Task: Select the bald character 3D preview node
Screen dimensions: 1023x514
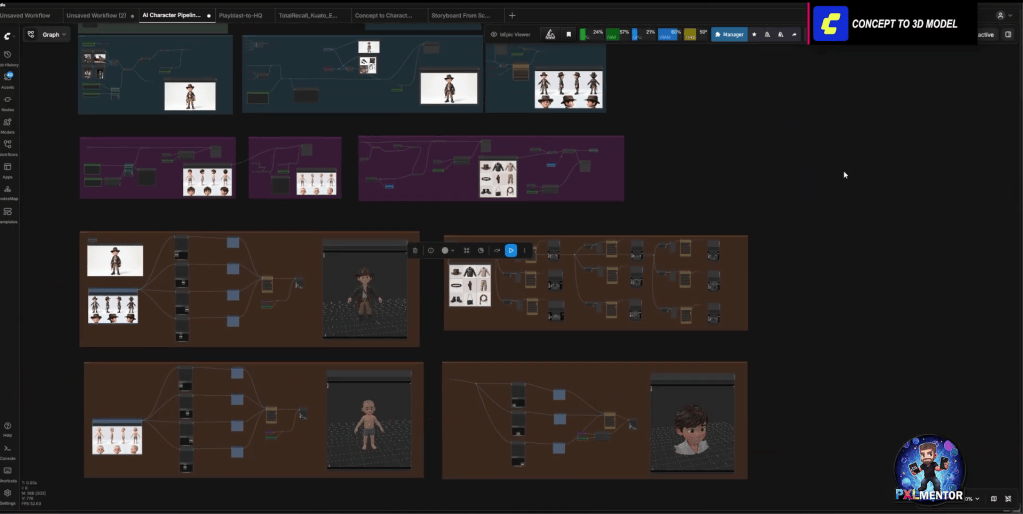Action: tap(369, 419)
